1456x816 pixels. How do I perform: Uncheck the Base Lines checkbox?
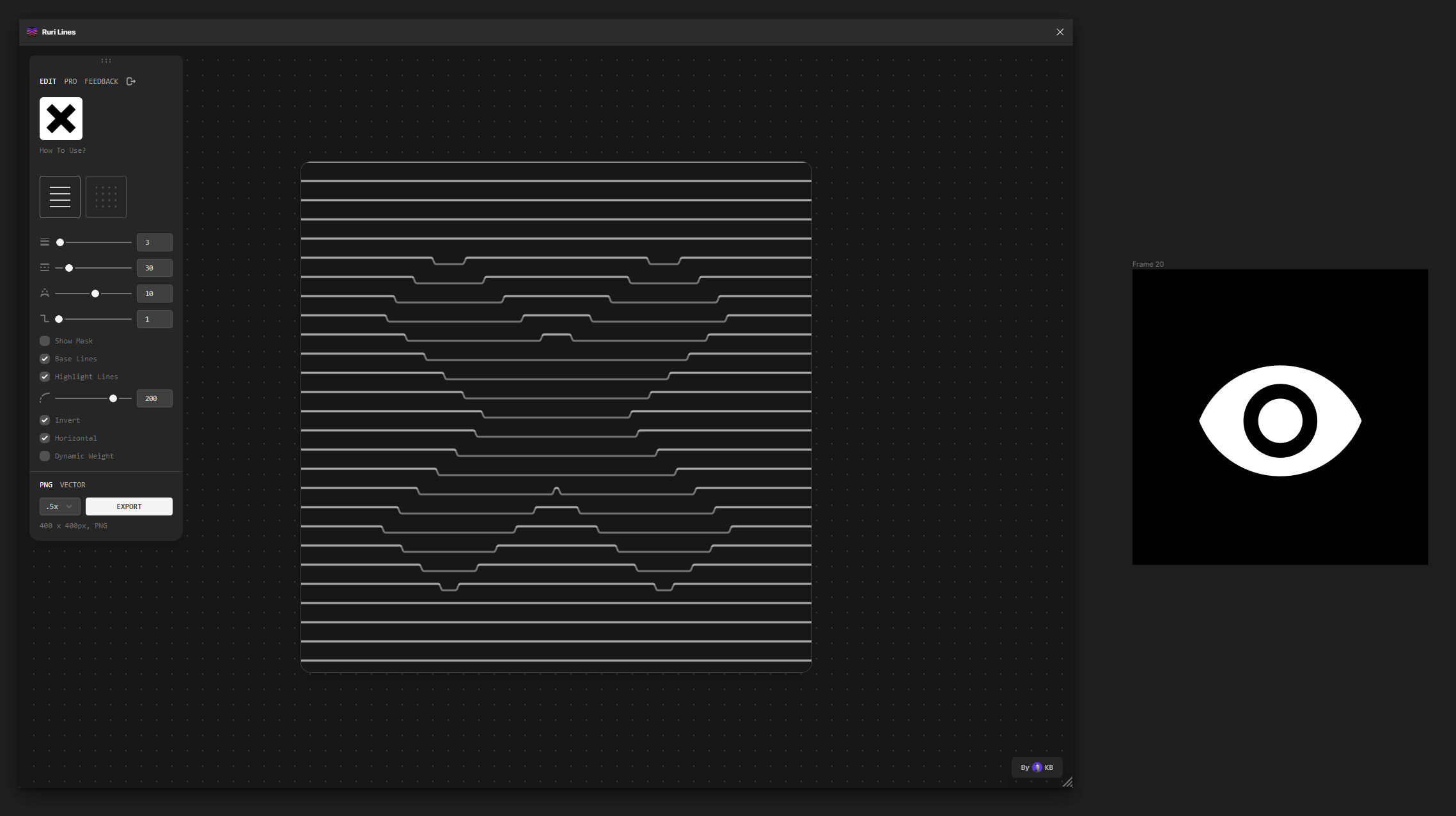click(x=45, y=359)
